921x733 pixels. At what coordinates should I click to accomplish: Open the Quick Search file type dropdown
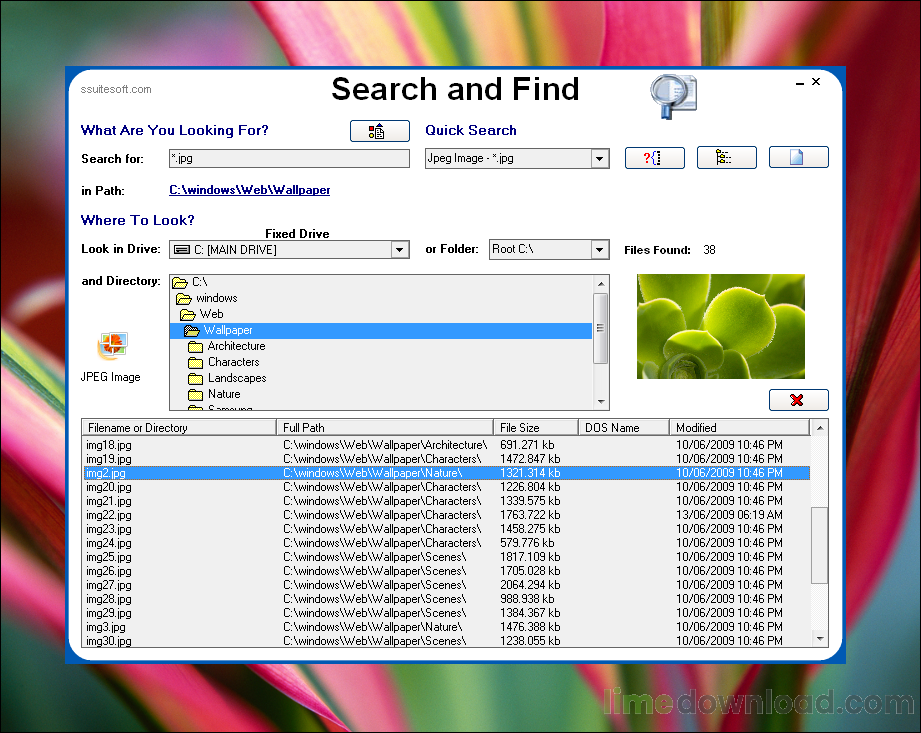click(599, 159)
